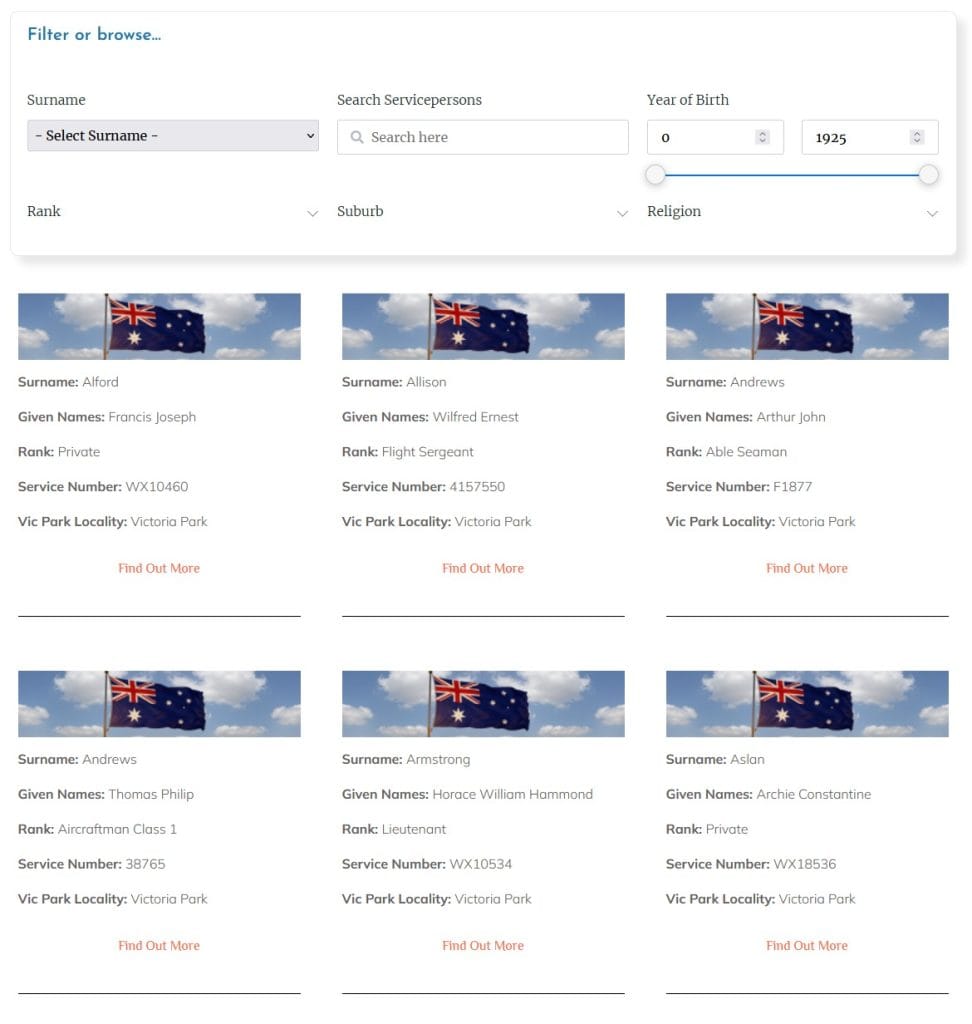Click 'Given Names: Francis Joseph' text
972x1024 pixels.
(x=106, y=417)
